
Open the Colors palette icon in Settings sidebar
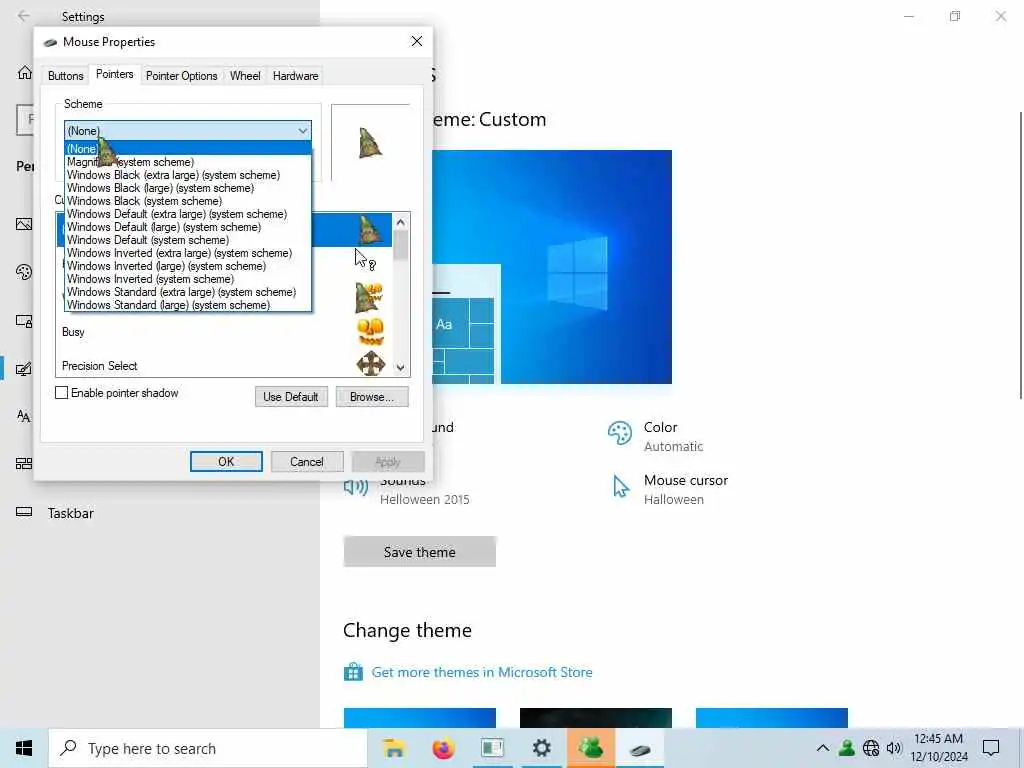pos(24,272)
